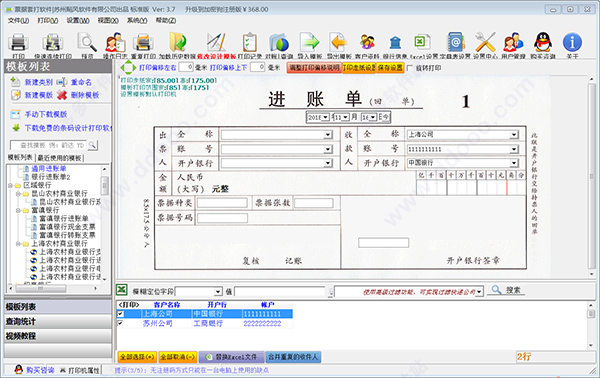Open the payee 开户银行 中国银行 dropdown
Screen dimensions: 600x378
[x=514, y=163]
